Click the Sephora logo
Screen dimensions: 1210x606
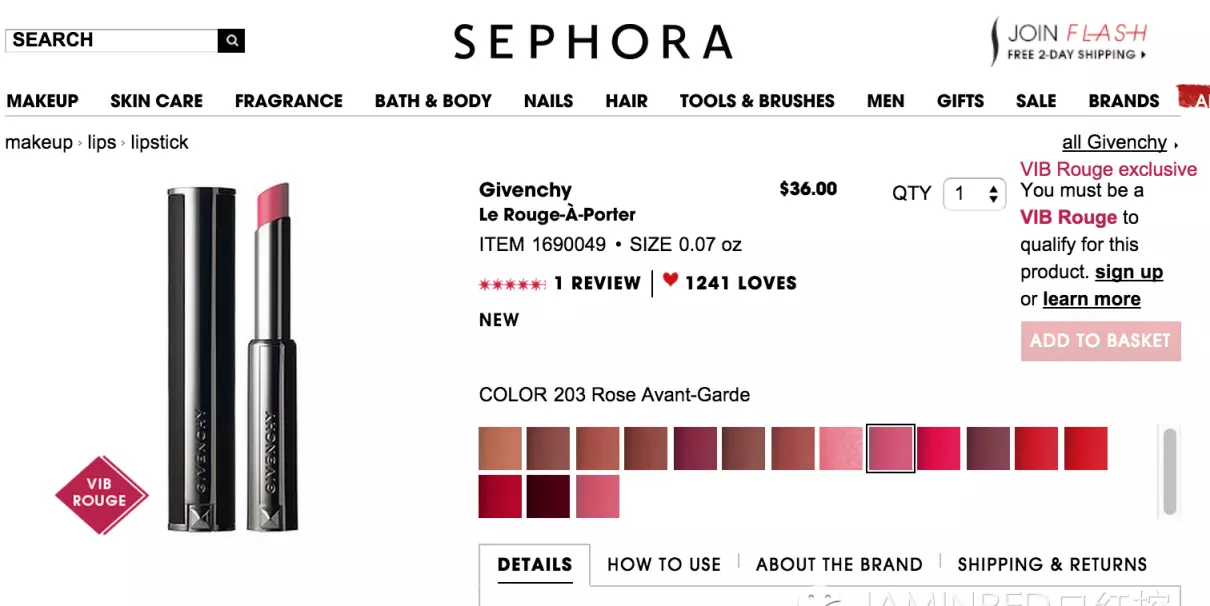(593, 42)
